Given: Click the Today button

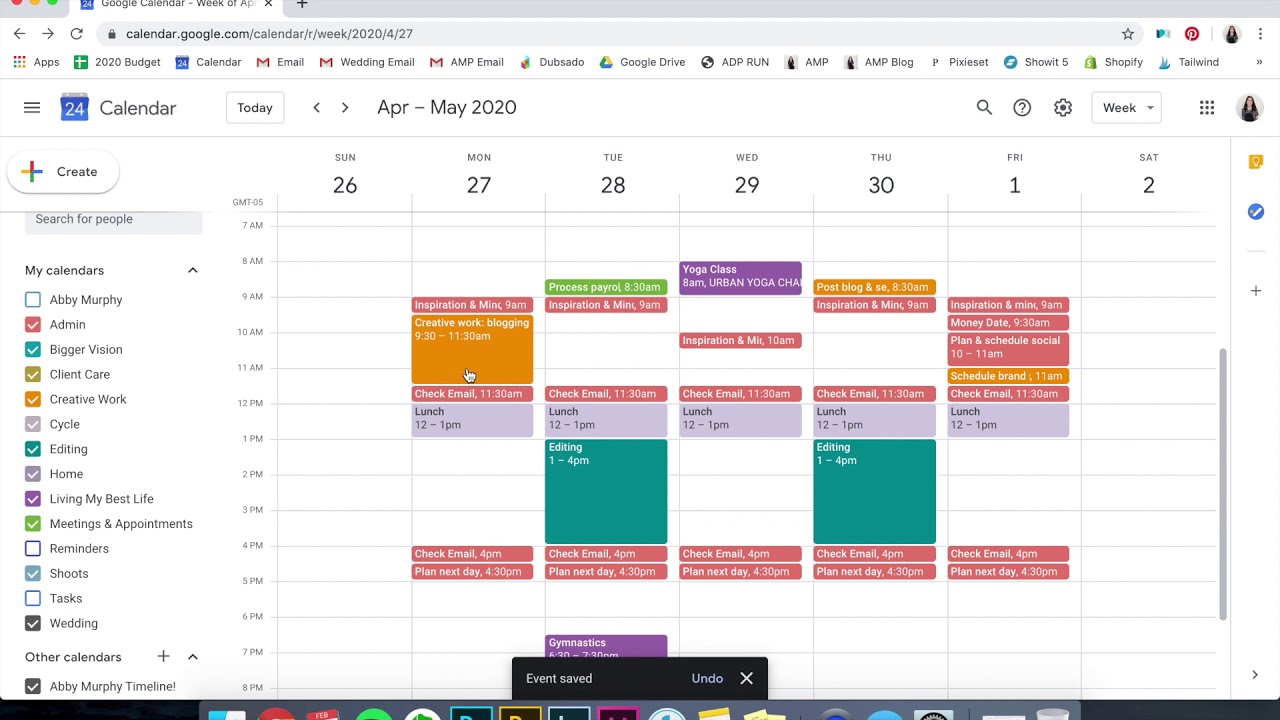Looking at the screenshot, I should pos(255,108).
